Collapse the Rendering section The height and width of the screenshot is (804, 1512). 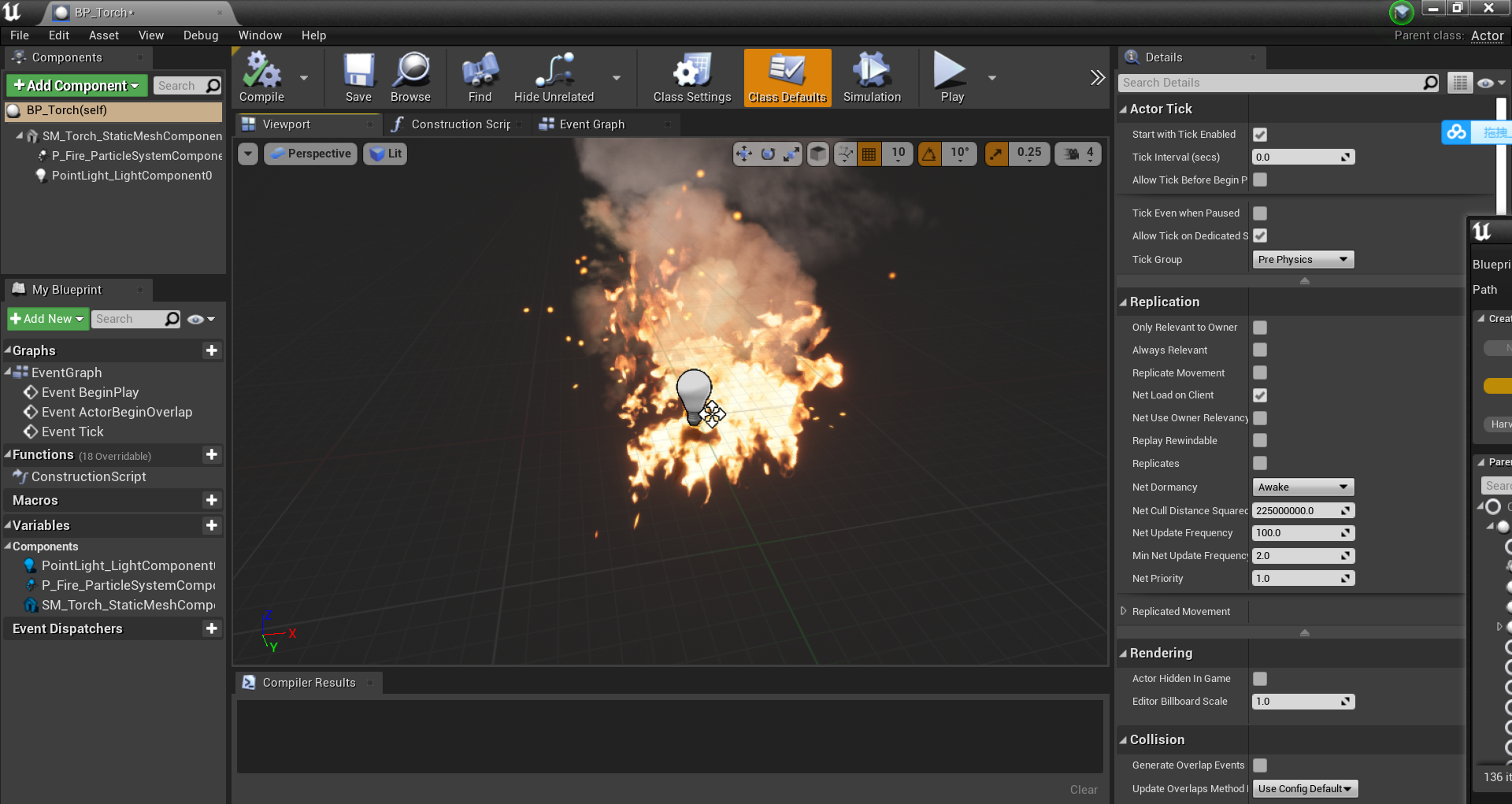1124,654
